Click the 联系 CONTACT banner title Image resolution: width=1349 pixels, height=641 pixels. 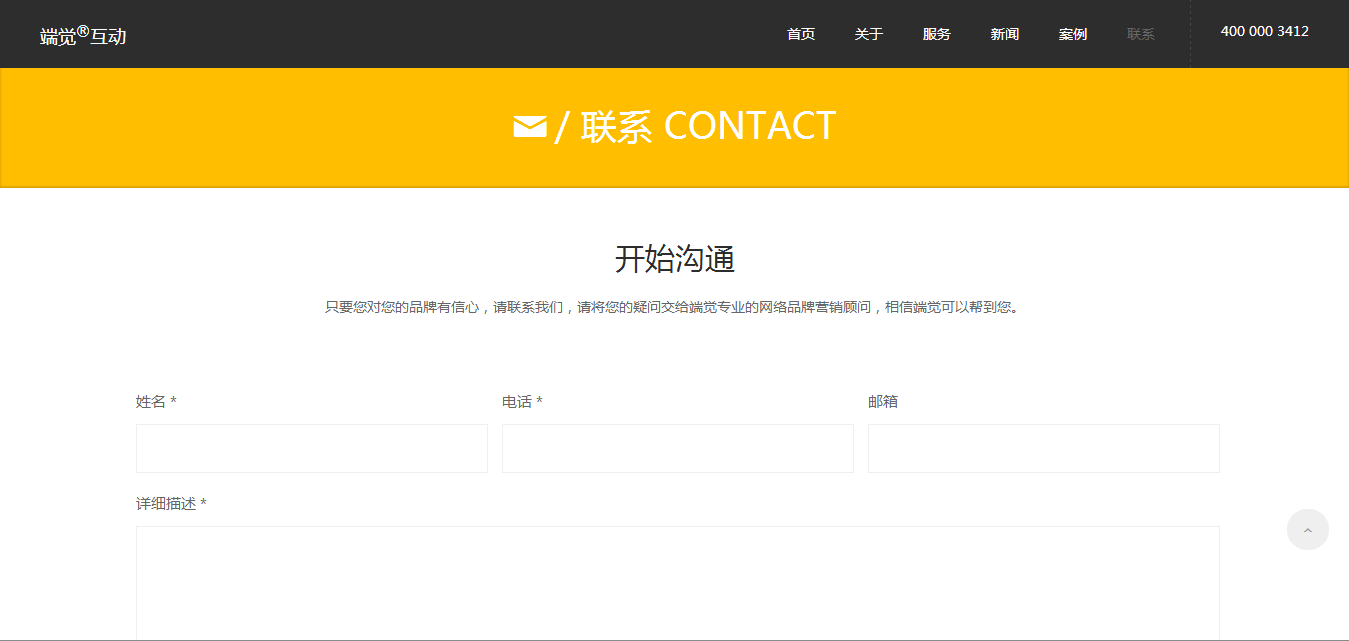(x=708, y=127)
